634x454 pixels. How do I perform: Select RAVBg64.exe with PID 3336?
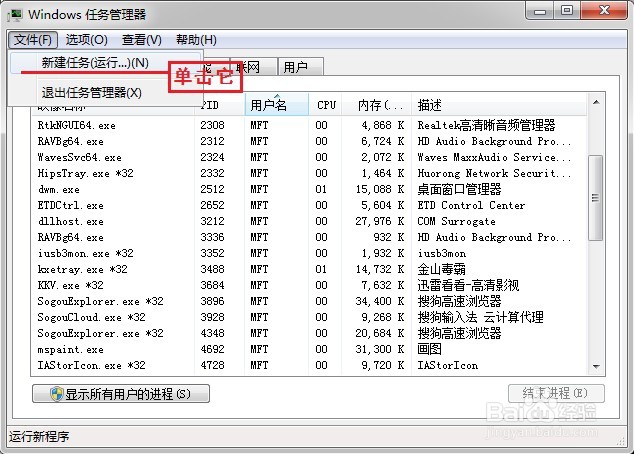pos(309,237)
